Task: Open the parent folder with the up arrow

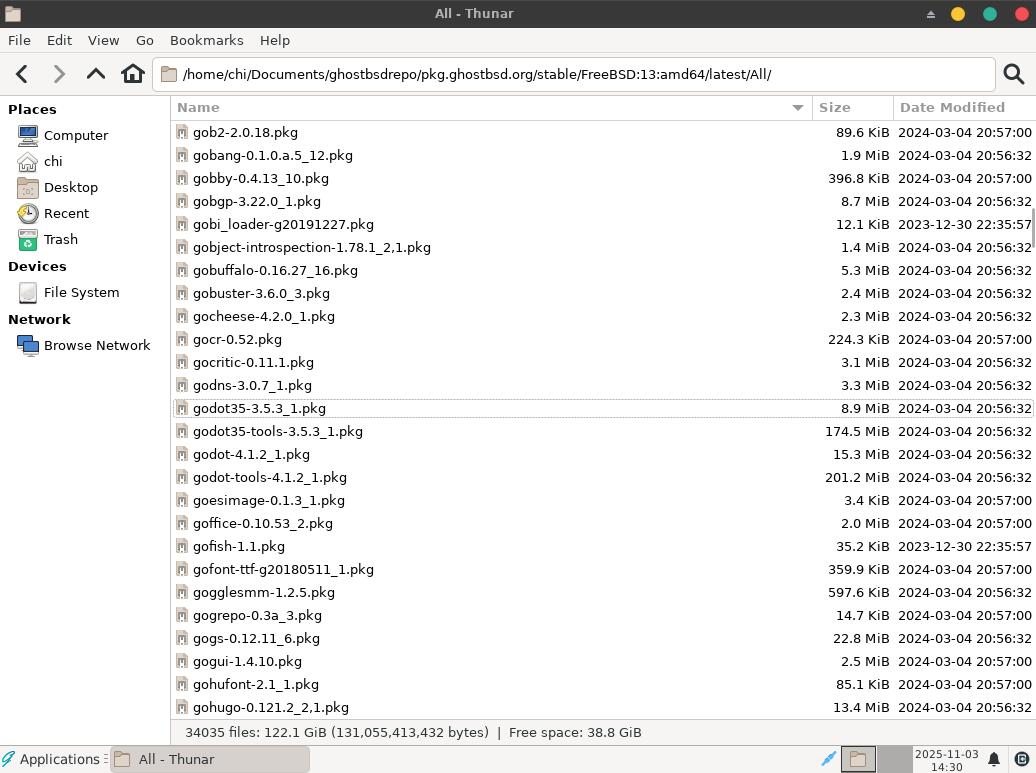Action: (x=96, y=74)
